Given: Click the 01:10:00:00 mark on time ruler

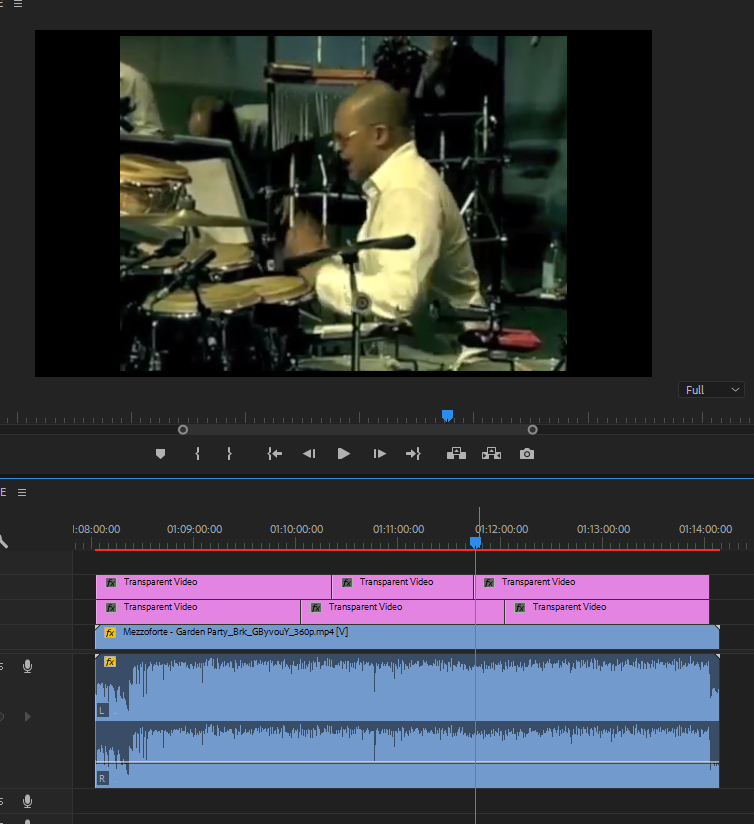Looking at the screenshot, I should [x=296, y=529].
